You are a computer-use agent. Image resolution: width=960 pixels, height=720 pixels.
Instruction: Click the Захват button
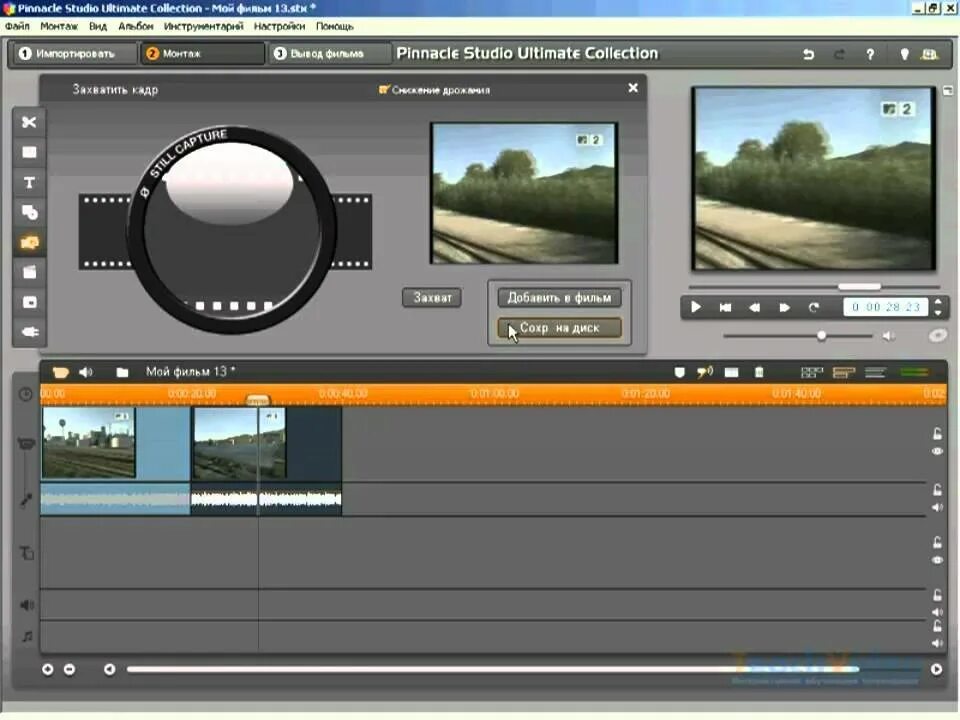(x=432, y=298)
